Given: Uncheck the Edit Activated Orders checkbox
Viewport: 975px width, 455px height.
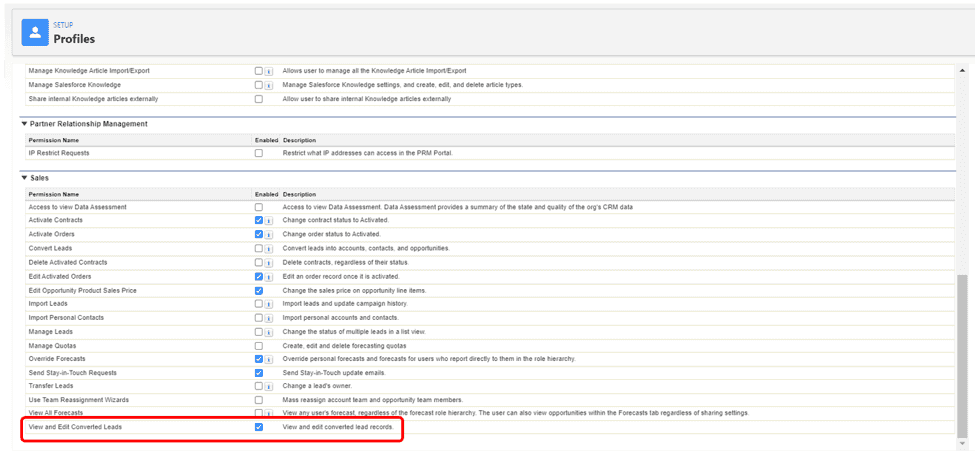Looking at the screenshot, I should (259, 276).
